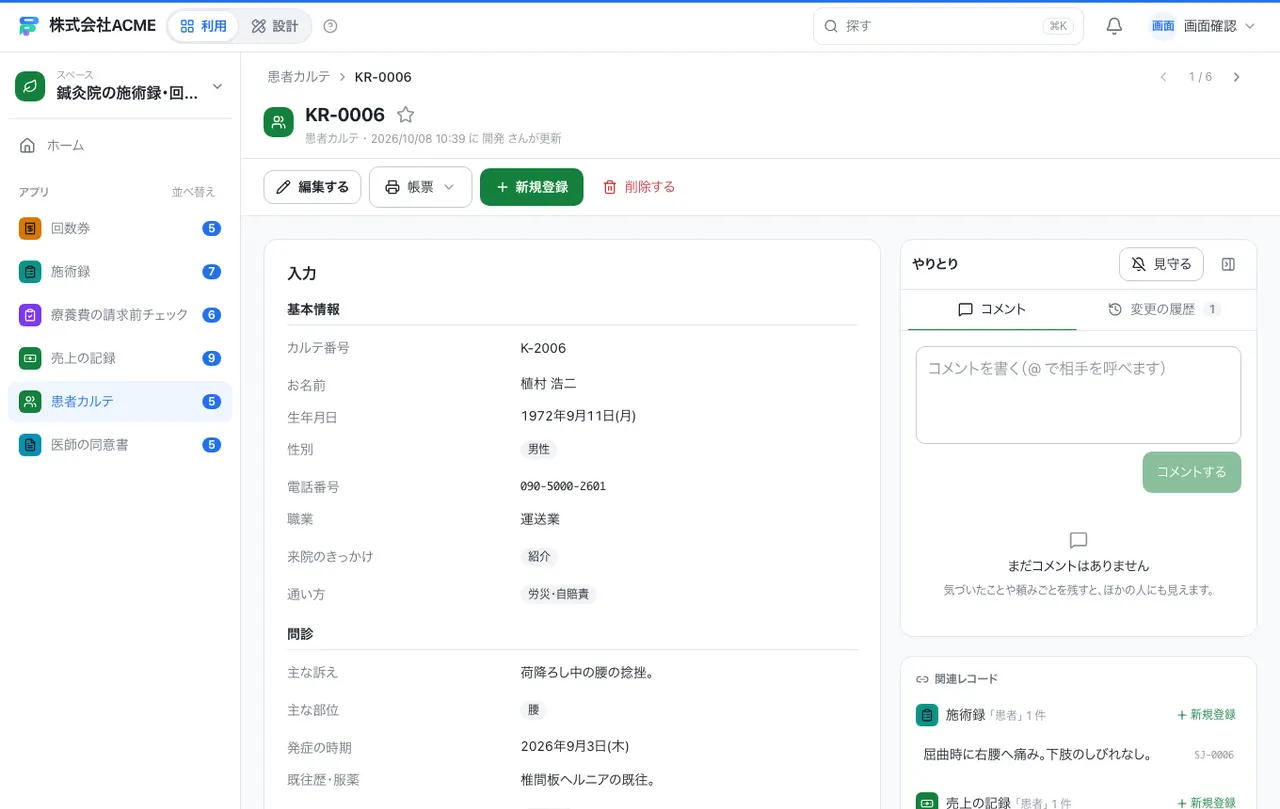Go to next record arrow
The image size is (1280, 809).
[x=1237, y=77]
